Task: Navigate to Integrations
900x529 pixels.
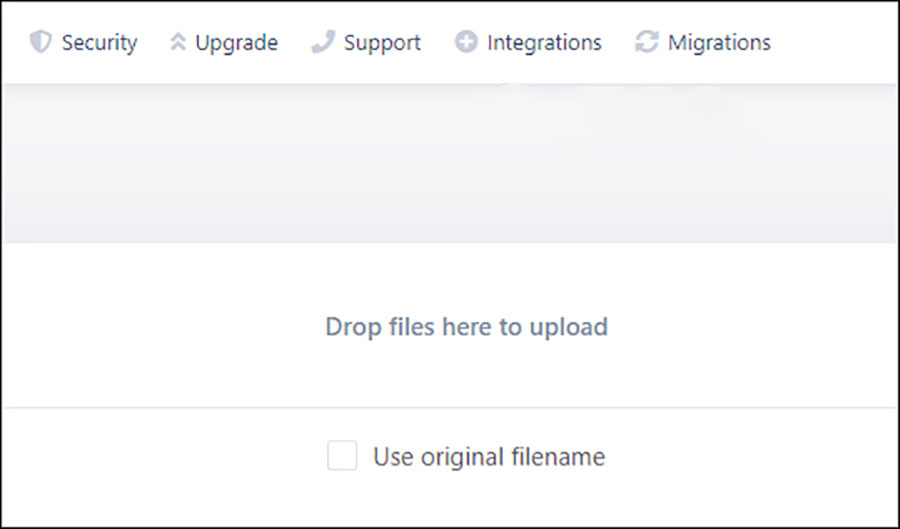Action: click(x=544, y=43)
